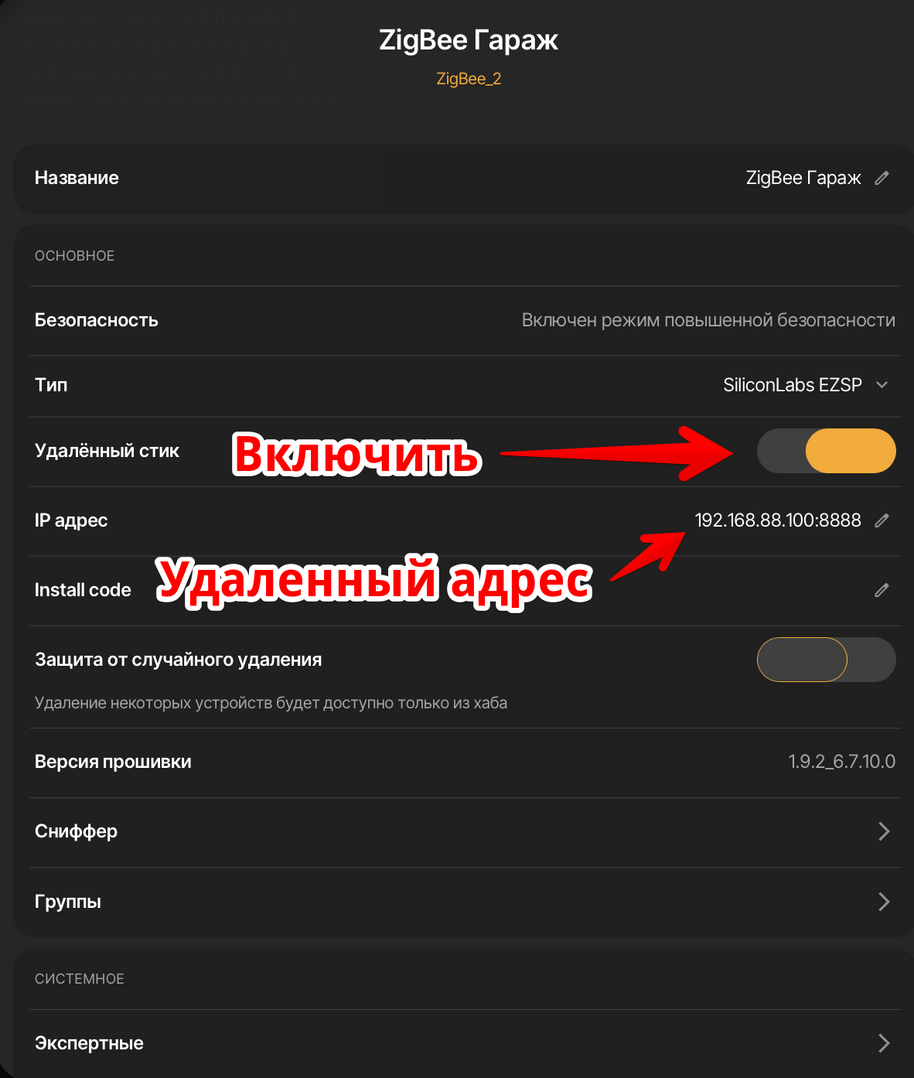Click the Install code row label
This screenshot has width=914, height=1078.
coord(83,590)
